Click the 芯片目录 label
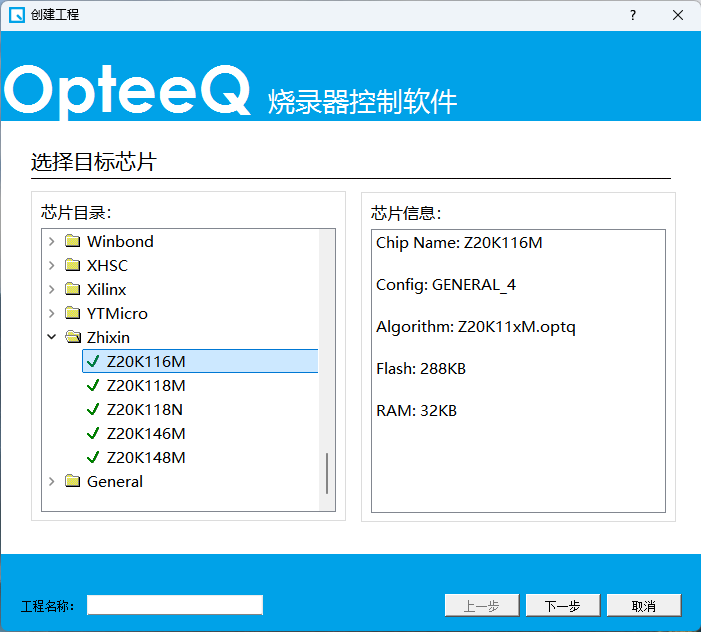The height and width of the screenshot is (632, 701). [76, 212]
